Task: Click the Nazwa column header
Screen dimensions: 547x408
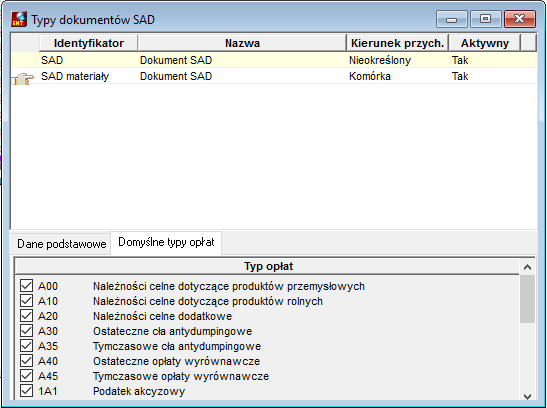Action: pos(242,43)
